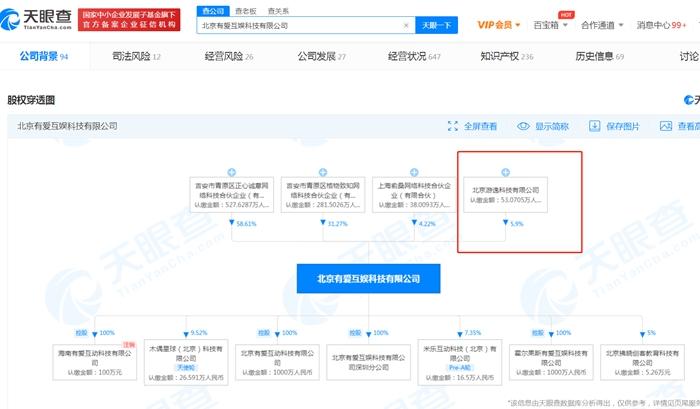Viewport: 700px width, 409px height.
Task: Open 北京游逸科技有限公司 shareholder node
Action: 505,195
